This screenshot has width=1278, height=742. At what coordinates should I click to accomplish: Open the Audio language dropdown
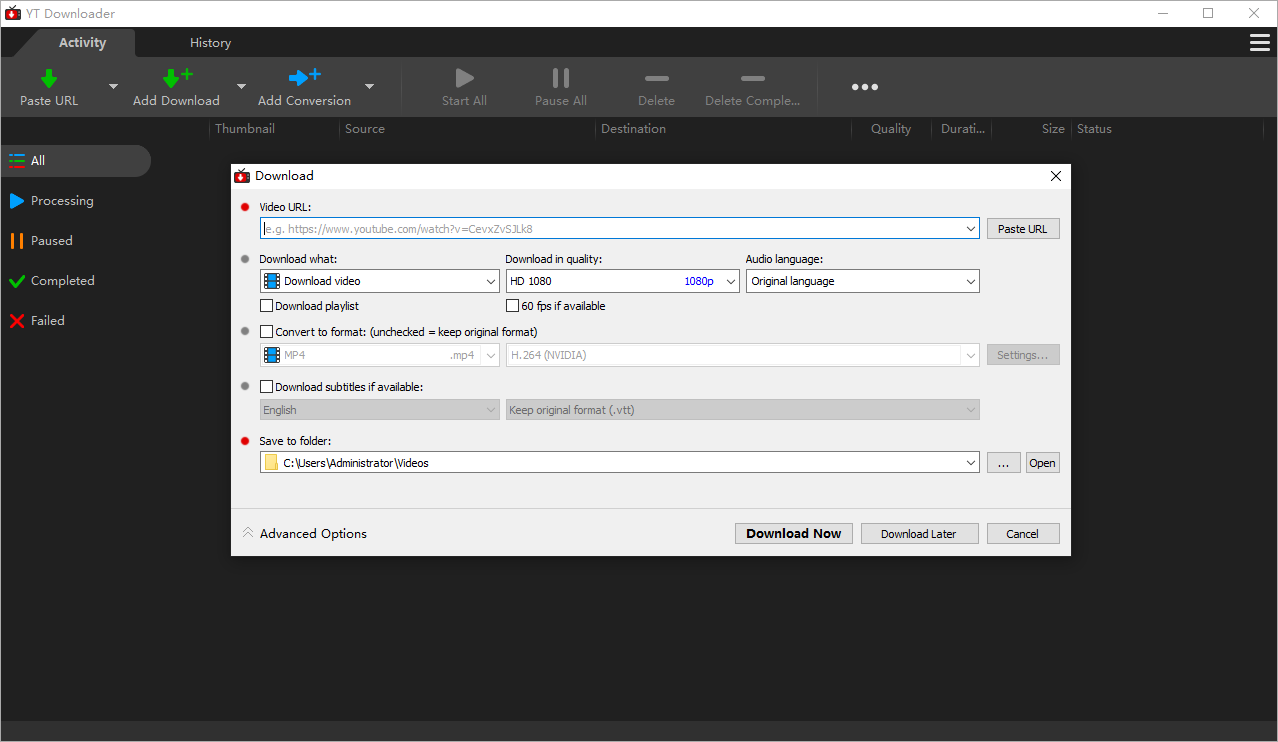tap(862, 282)
